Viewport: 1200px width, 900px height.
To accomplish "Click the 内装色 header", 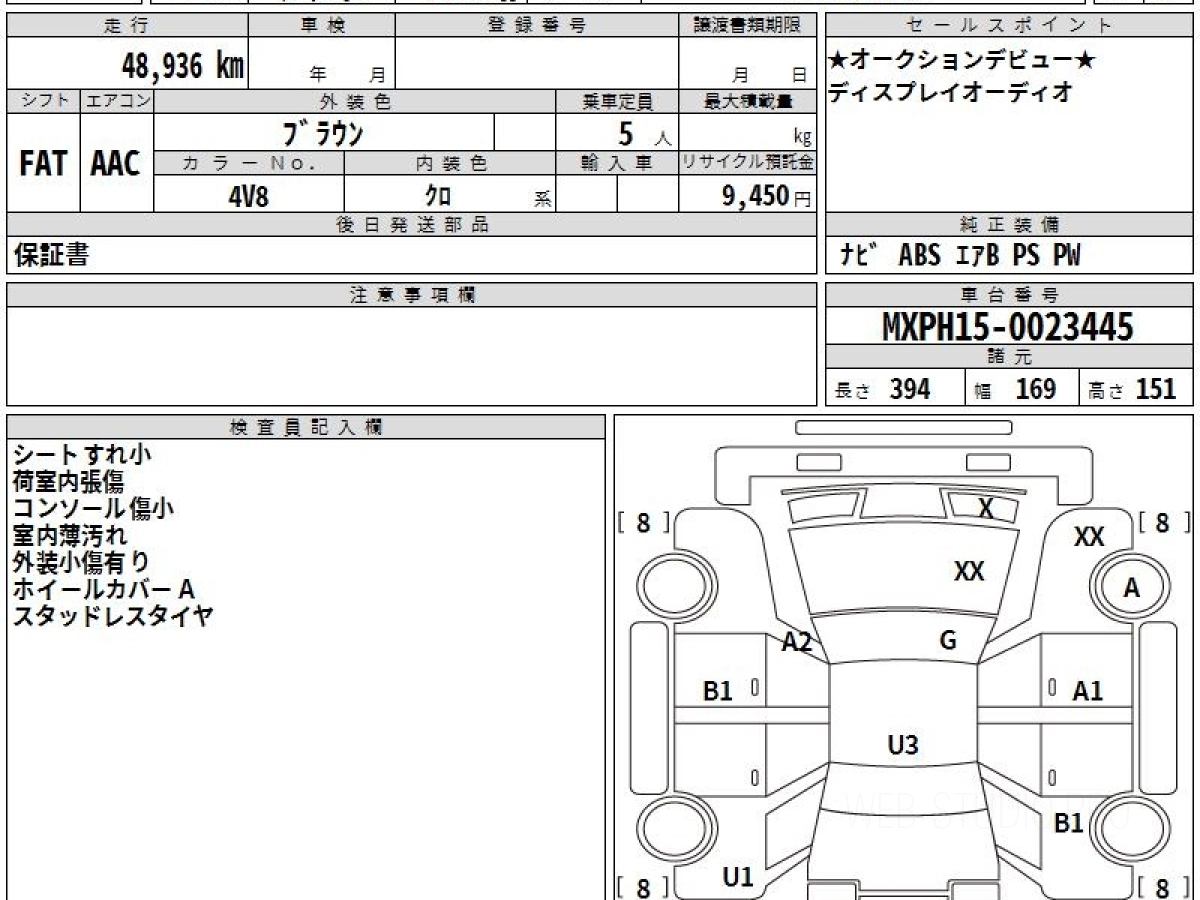I will click(x=450, y=163).
